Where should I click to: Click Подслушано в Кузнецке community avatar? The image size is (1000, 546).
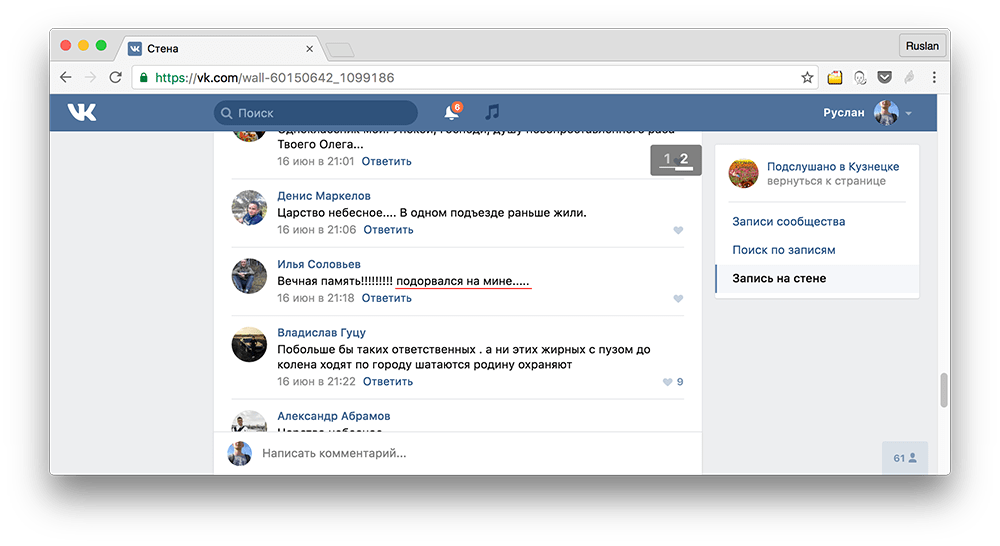click(744, 173)
